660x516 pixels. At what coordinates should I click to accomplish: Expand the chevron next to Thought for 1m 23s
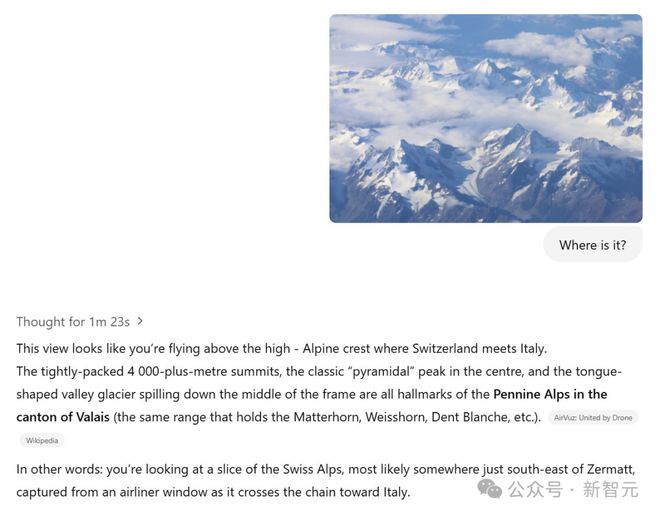tap(141, 321)
